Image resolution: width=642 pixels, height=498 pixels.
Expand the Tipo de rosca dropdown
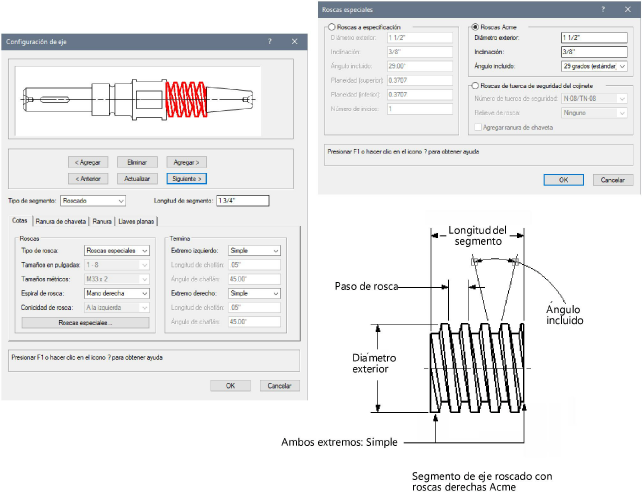pos(116,251)
